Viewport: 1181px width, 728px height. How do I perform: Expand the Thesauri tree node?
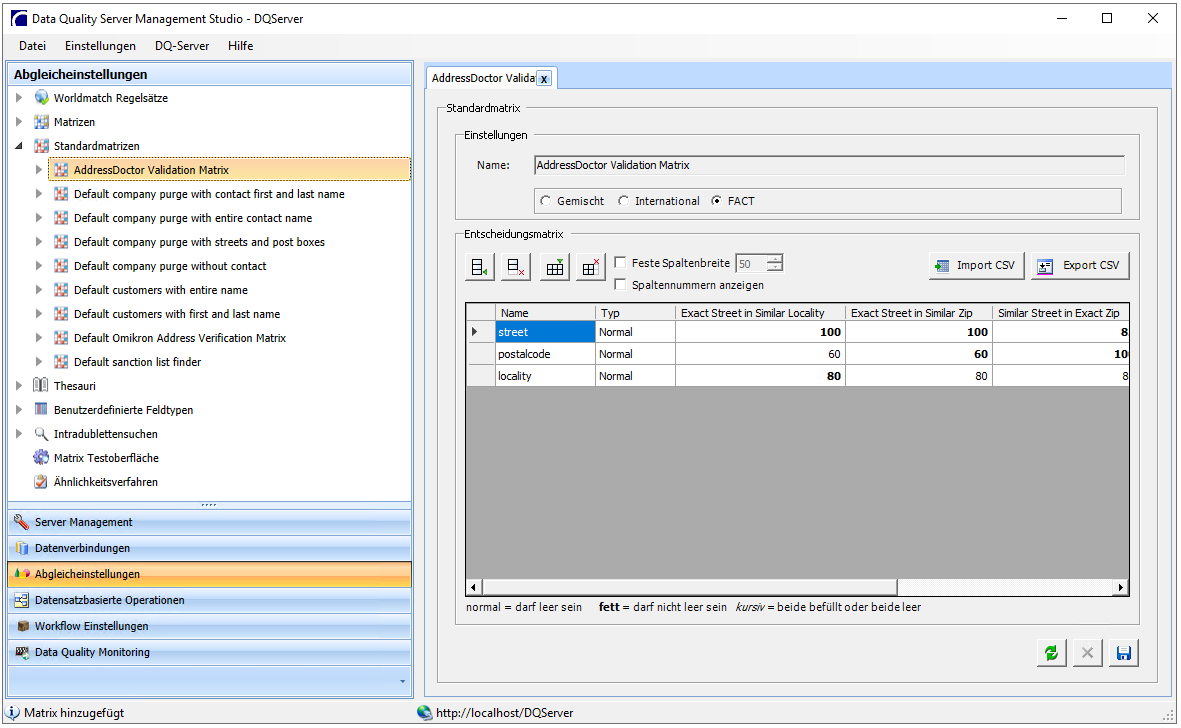pos(20,385)
